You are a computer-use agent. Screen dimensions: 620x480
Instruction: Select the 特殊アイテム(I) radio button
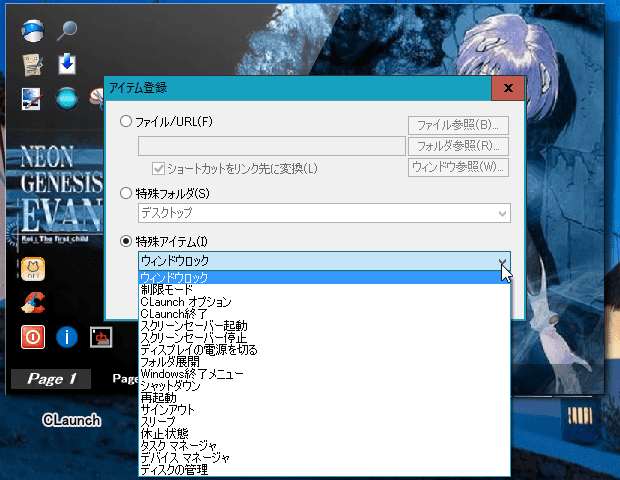click(x=126, y=241)
